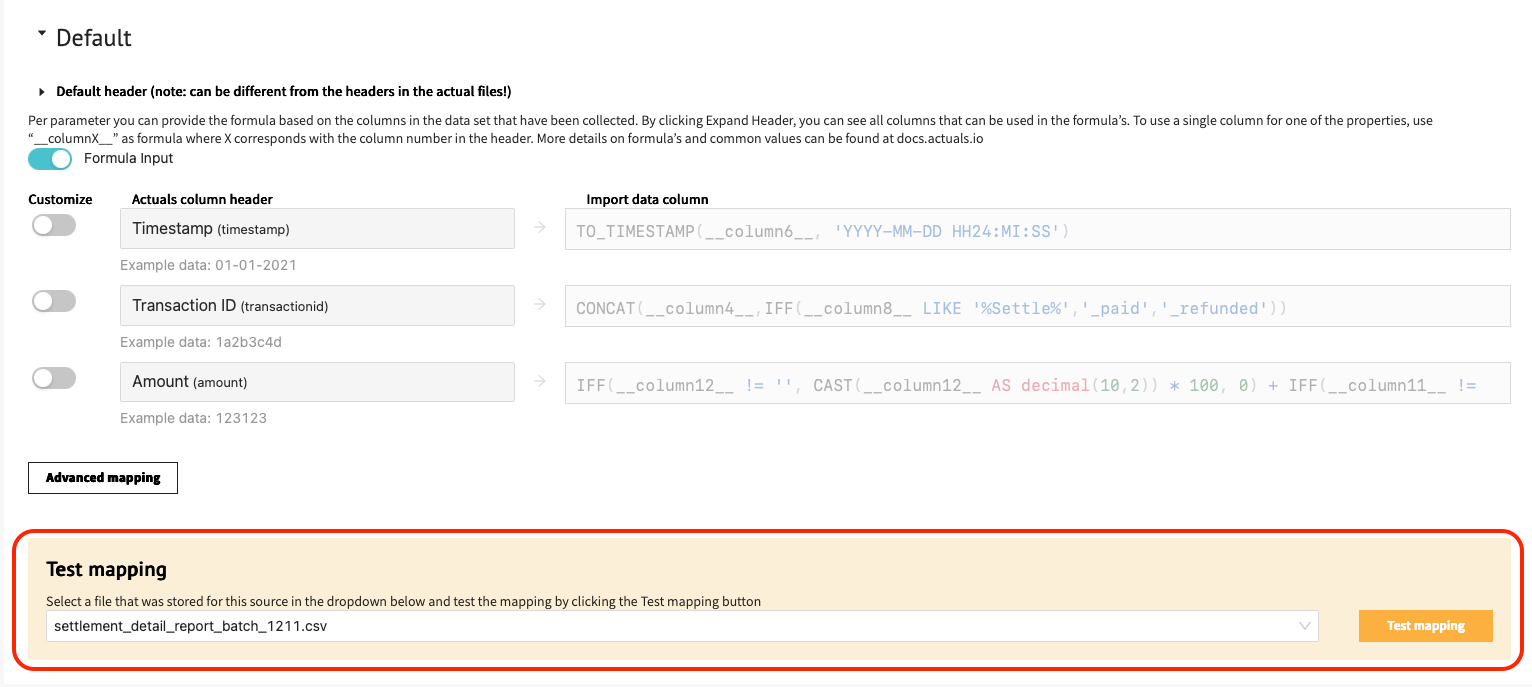Select the Amount column header box
1532x687 pixels.
pos(317,381)
